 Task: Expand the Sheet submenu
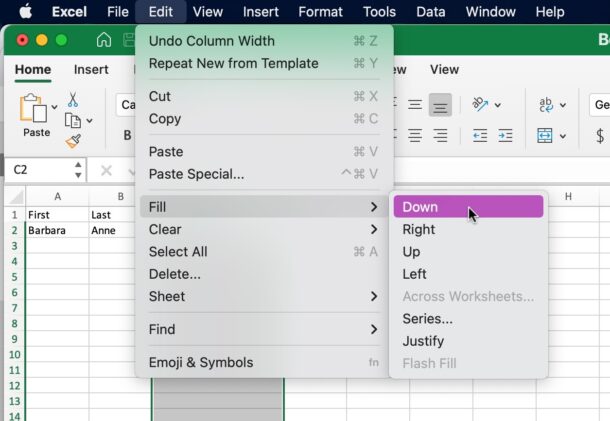(264, 296)
